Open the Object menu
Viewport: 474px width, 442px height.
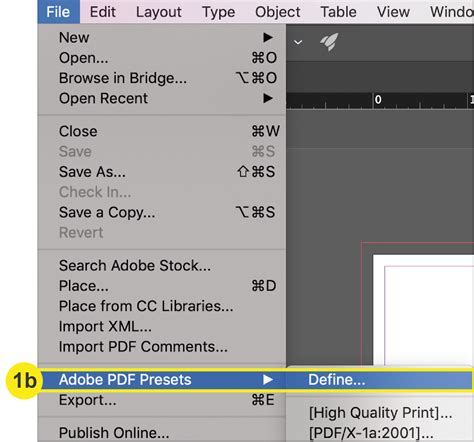tap(277, 12)
